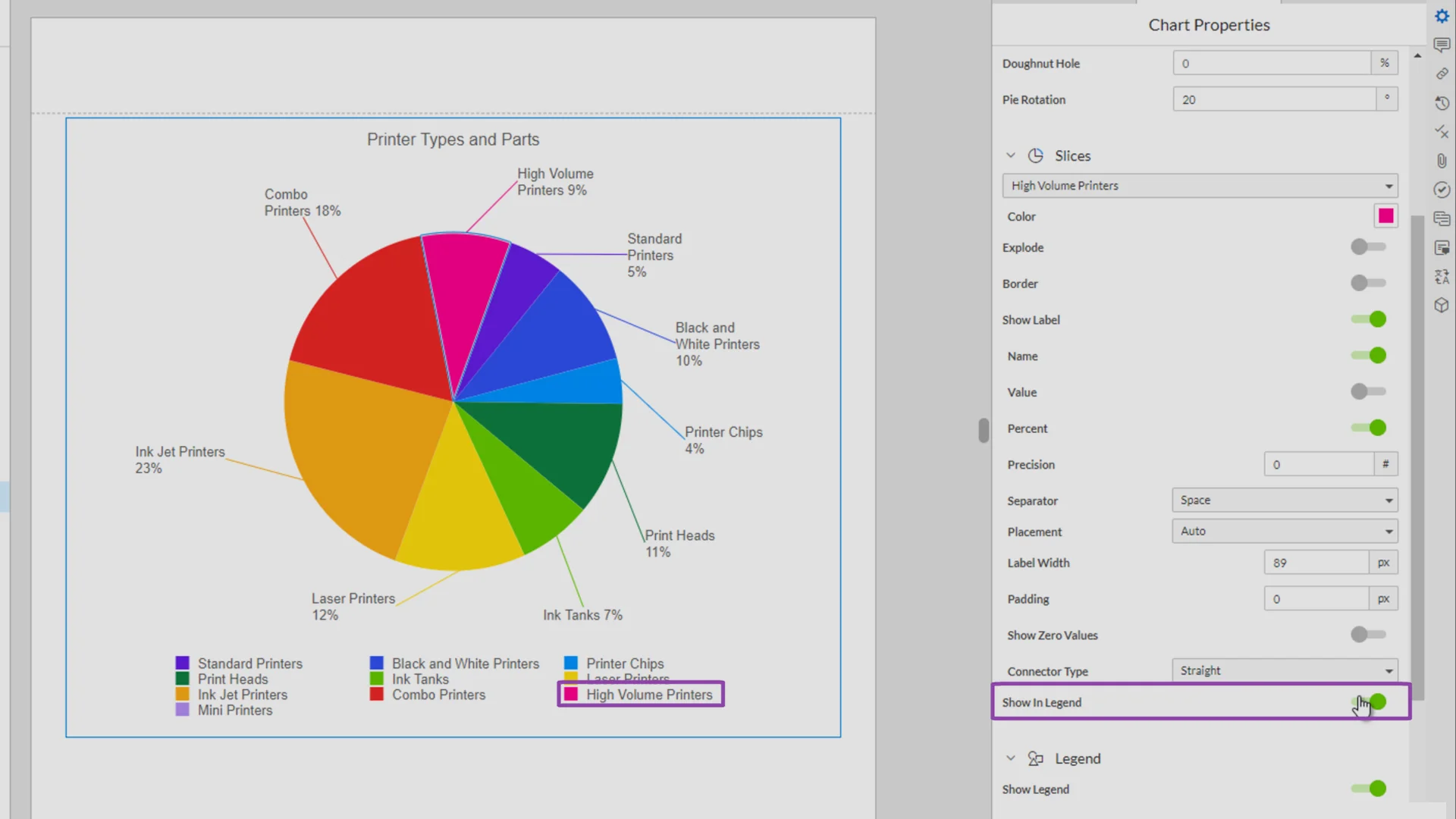Click the Label Width input field
1456x819 pixels.
[1316, 563]
